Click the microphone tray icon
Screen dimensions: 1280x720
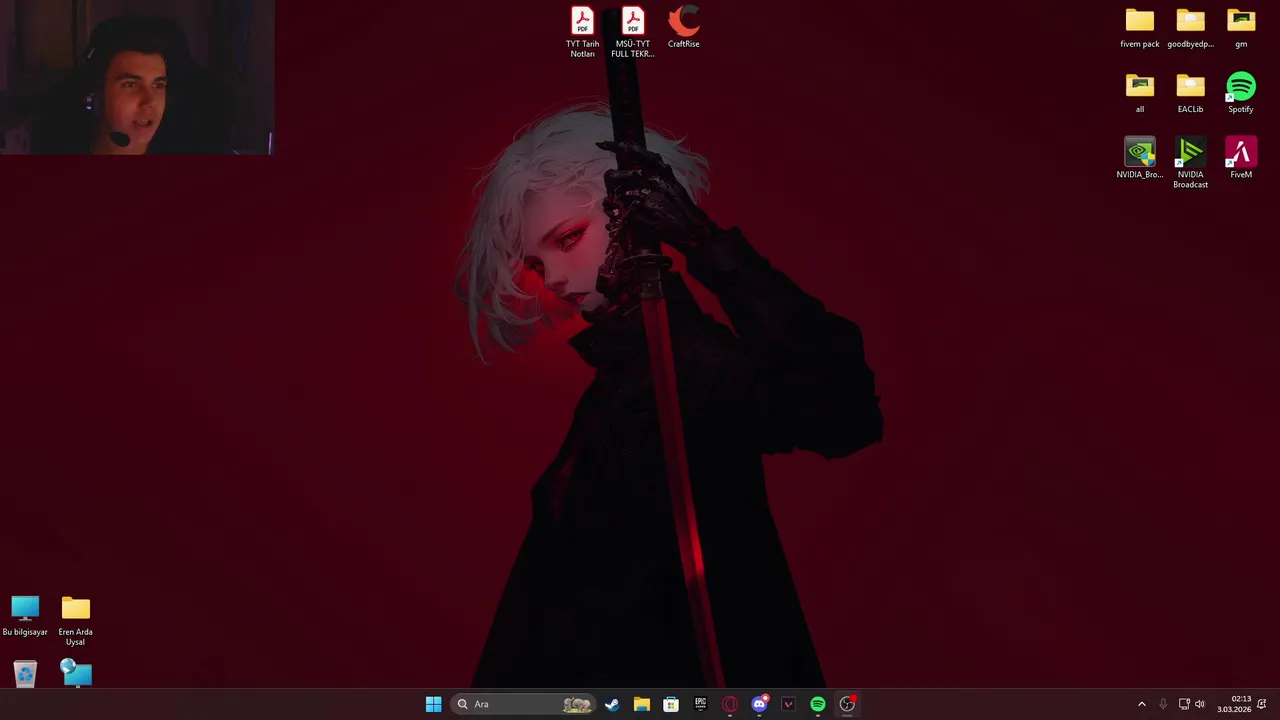(1163, 704)
